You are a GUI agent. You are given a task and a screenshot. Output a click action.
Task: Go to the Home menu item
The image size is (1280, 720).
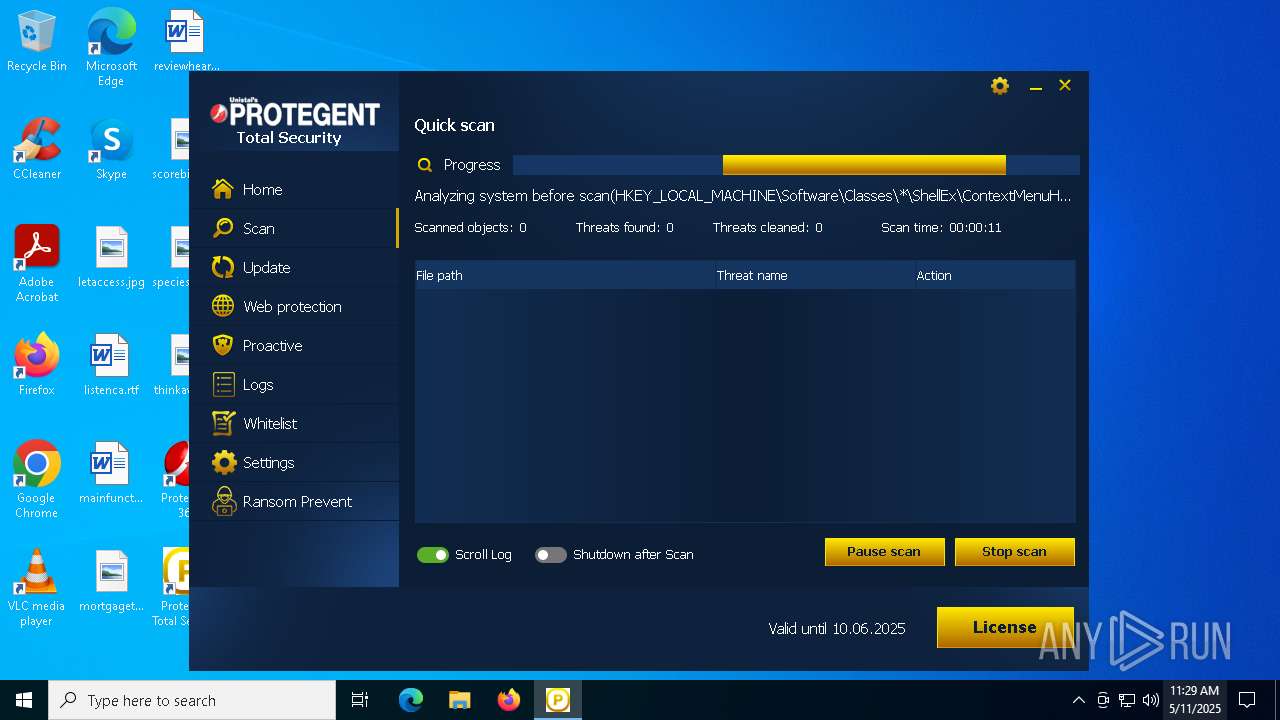pyautogui.click(x=294, y=189)
